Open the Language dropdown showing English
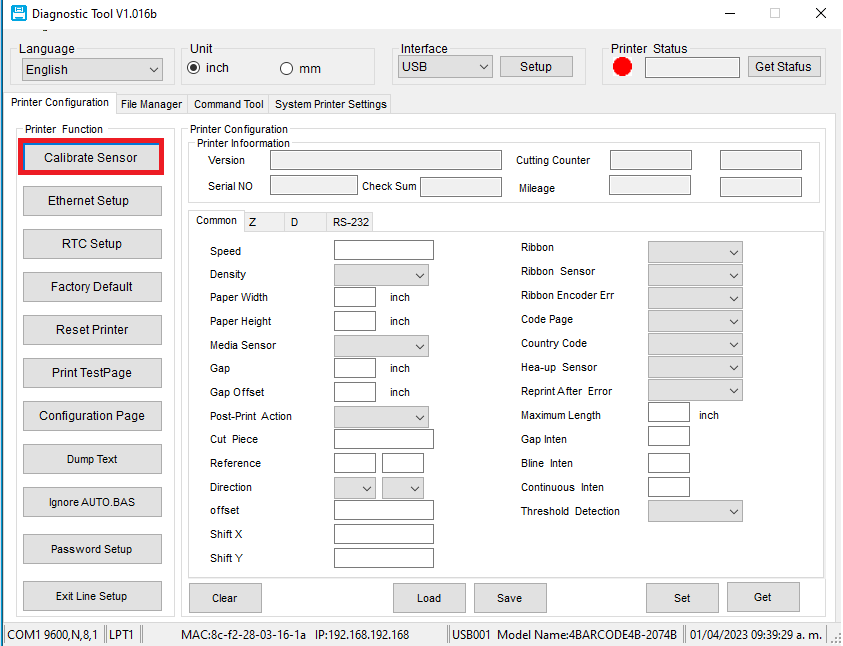The width and height of the screenshot is (843, 646). tap(92, 70)
